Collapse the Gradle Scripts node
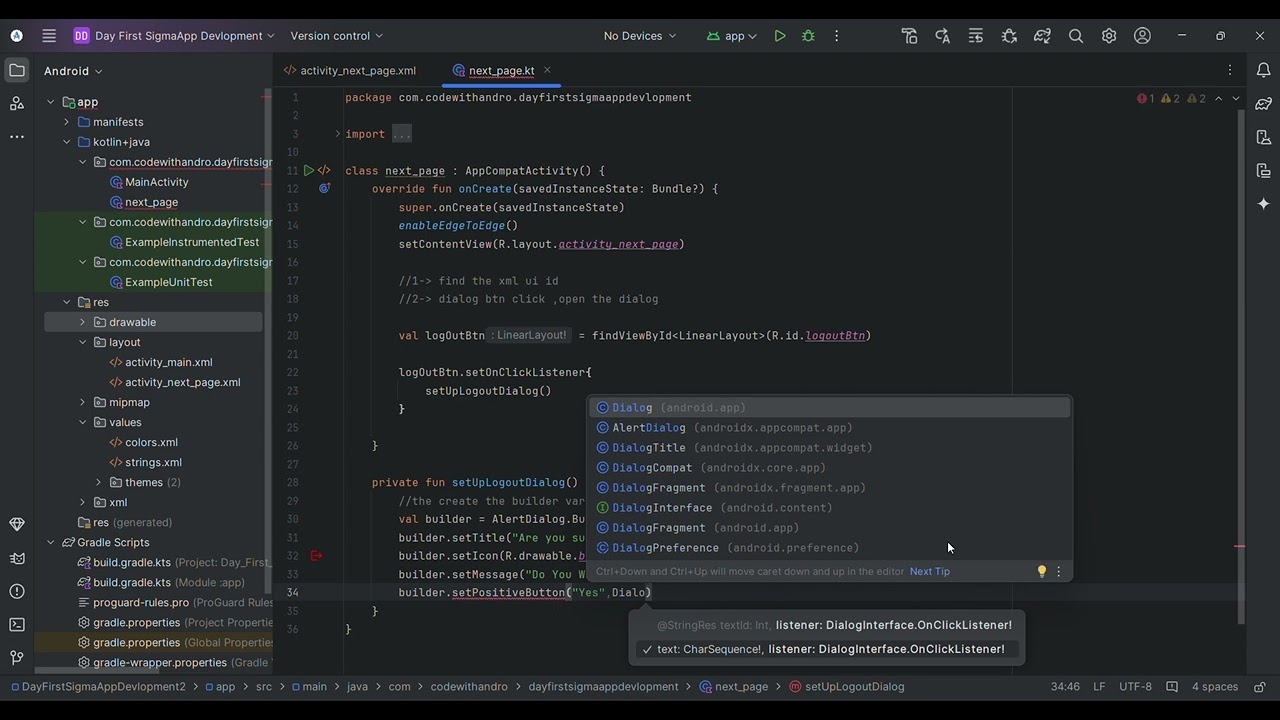The height and width of the screenshot is (720, 1280). coord(51,542)
